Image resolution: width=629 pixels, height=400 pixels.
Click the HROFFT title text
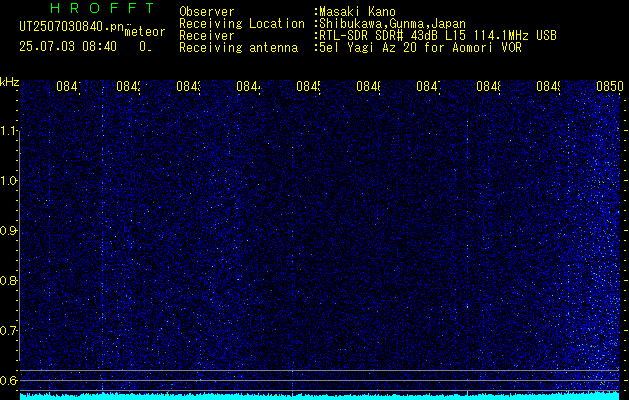click(103, 8)
